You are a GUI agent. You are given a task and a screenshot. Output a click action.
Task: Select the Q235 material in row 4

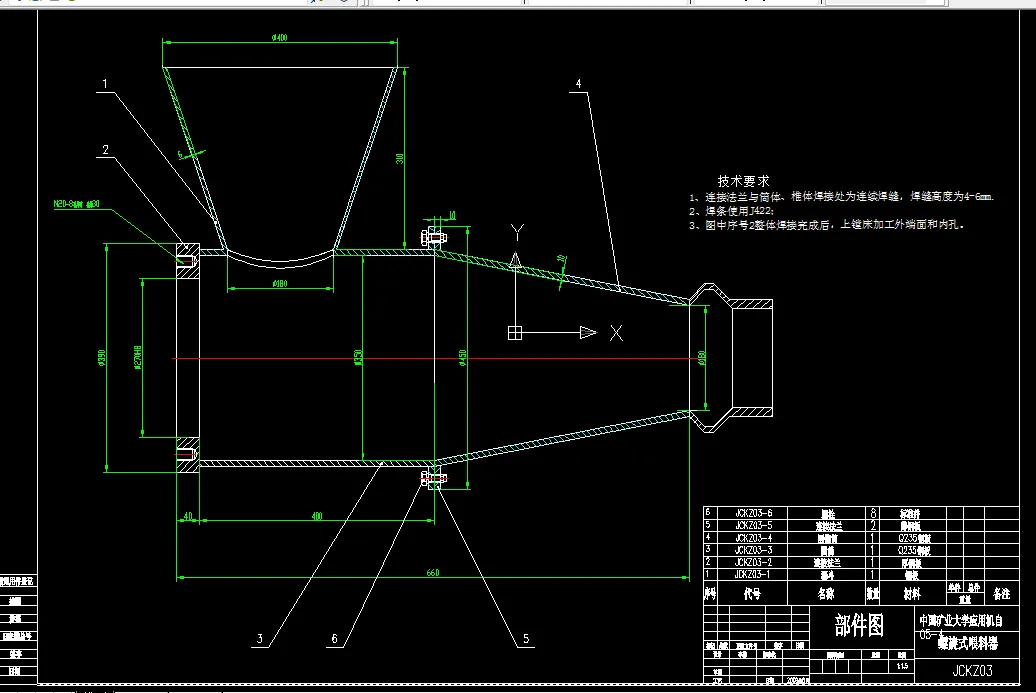click(x=914, y=538)
